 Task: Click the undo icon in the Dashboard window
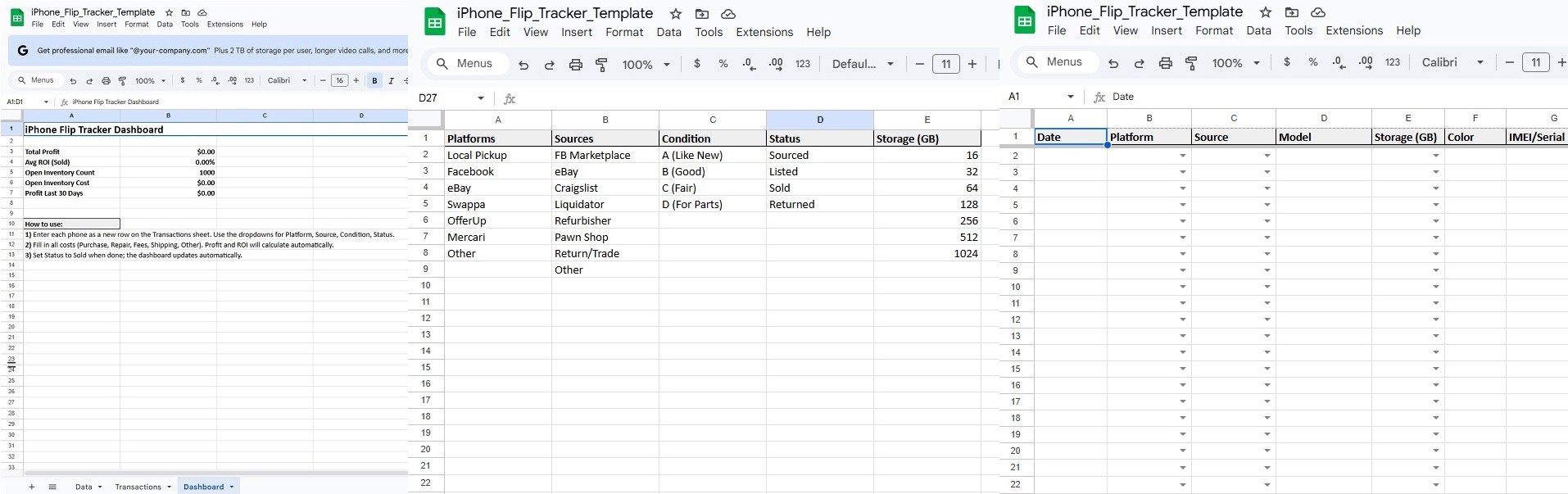pyautogui.click(x=73, y=81)
